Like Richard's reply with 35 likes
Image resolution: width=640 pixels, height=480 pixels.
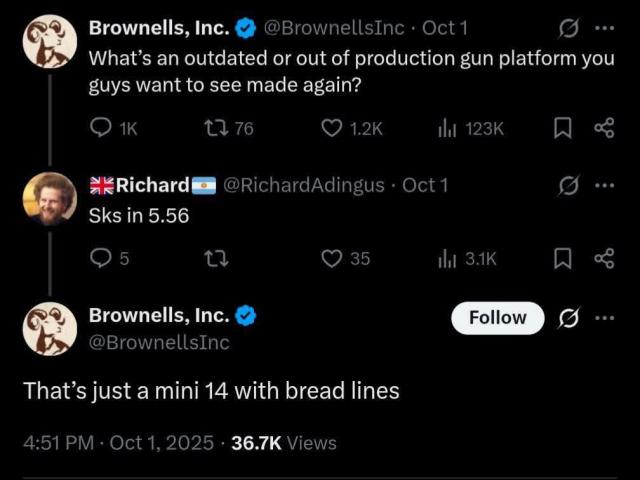[x=332, y=258]
